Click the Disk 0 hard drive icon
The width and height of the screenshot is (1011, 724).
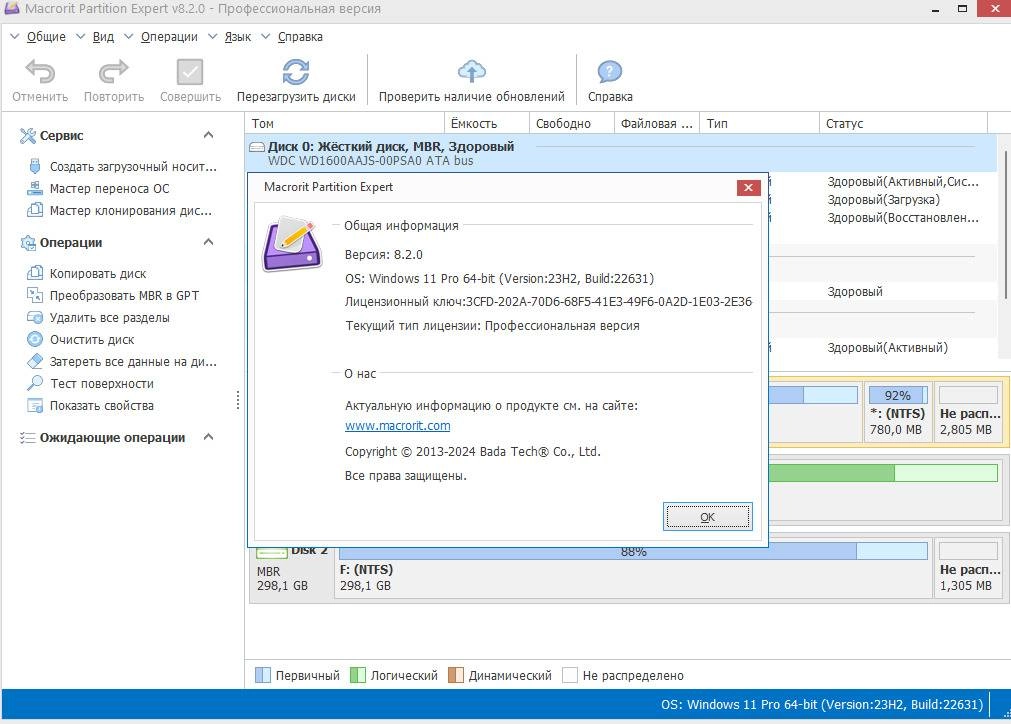coord(257,147)
